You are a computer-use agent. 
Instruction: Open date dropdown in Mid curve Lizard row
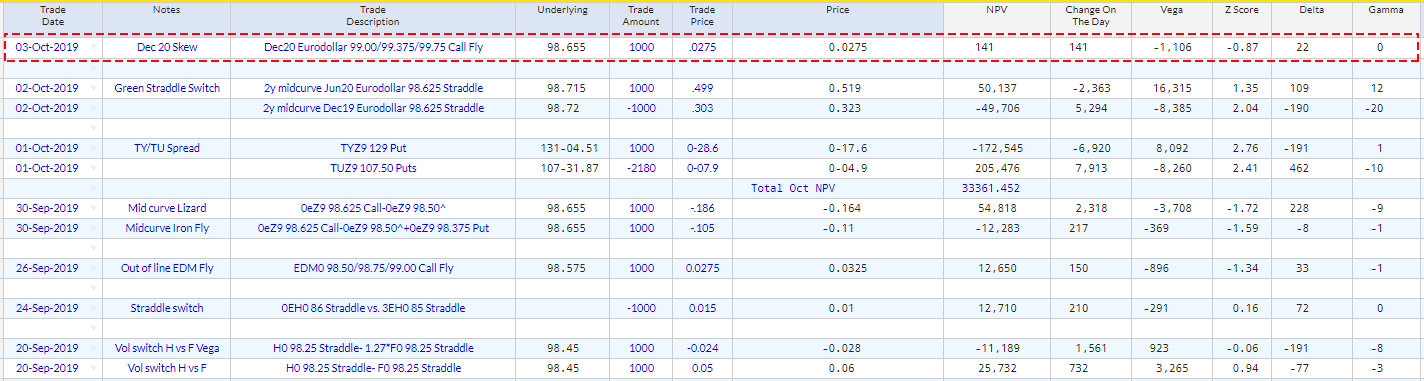click(95, 208)
